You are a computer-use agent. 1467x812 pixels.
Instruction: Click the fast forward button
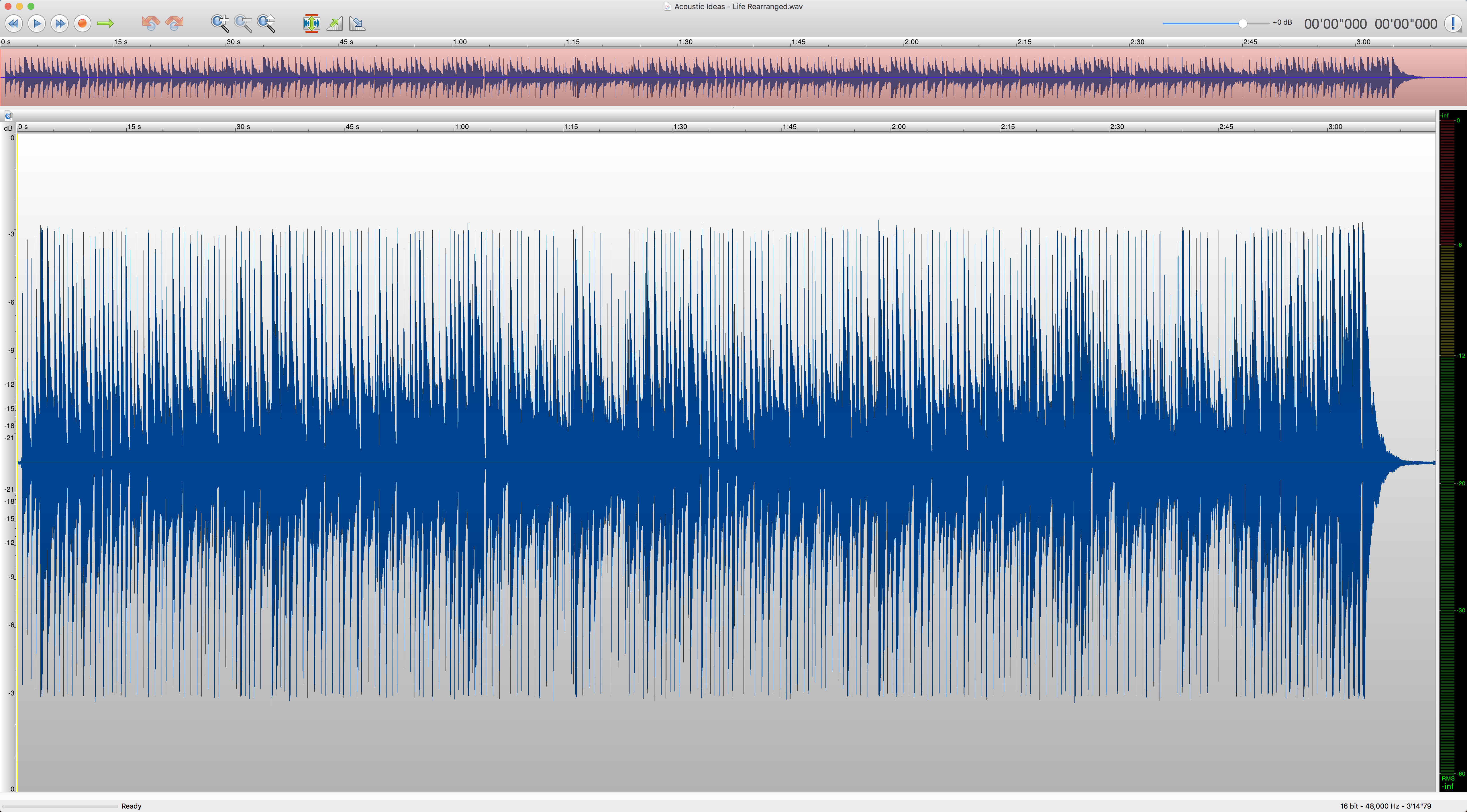pos(59,23)
